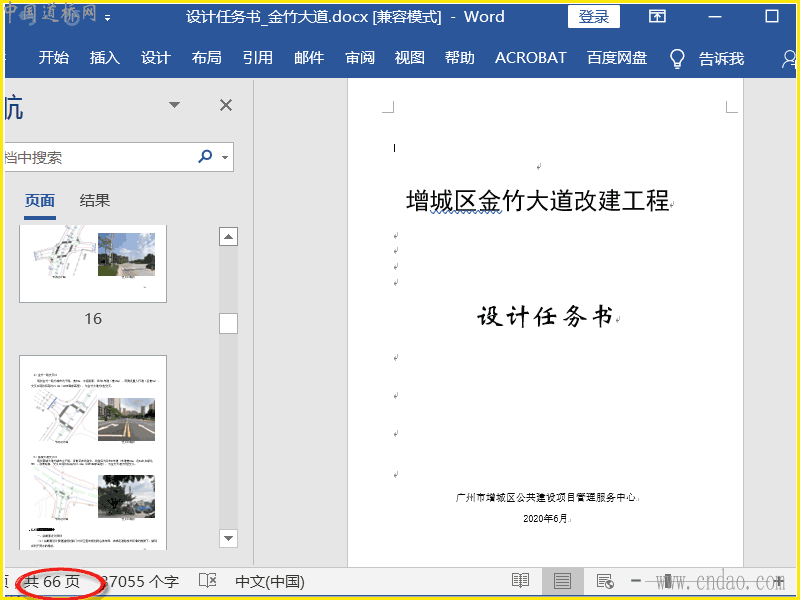Screen dimensions: 800x600
Task: Click thumbnail list scroll down arrow
Action: point(228,538)
